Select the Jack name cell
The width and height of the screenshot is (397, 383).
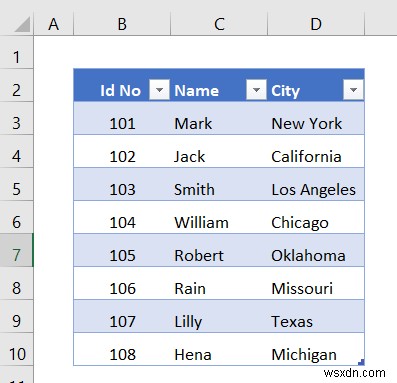pos(219,151)
